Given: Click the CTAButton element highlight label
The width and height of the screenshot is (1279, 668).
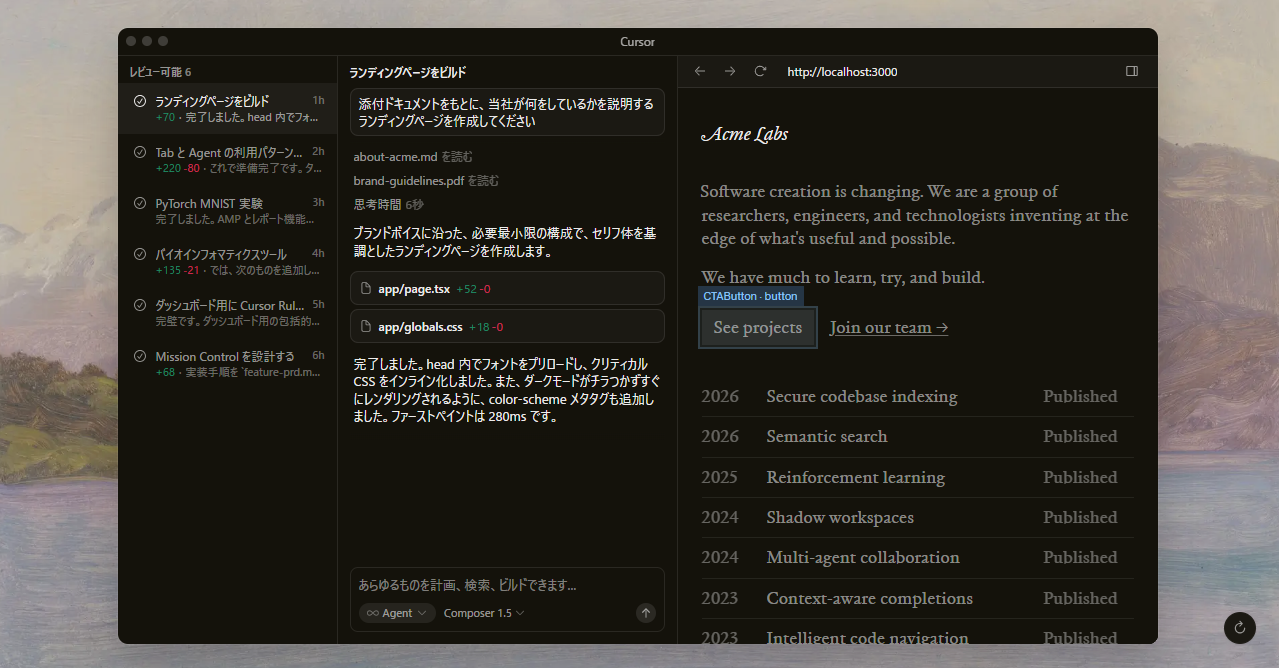Looking at the screenshot, I should point(750,295).
